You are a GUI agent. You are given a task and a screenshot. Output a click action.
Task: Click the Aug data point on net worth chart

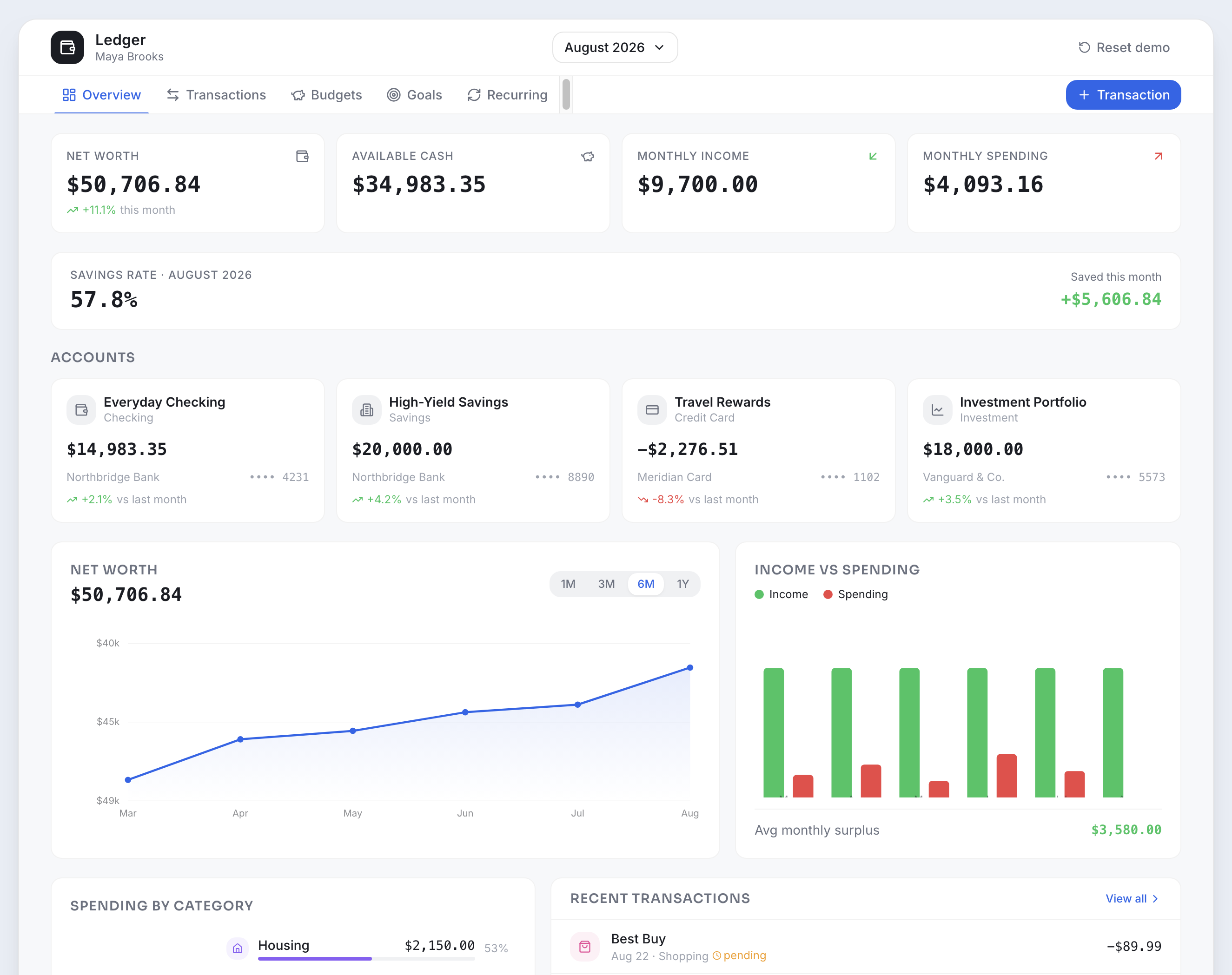(690, 667)
